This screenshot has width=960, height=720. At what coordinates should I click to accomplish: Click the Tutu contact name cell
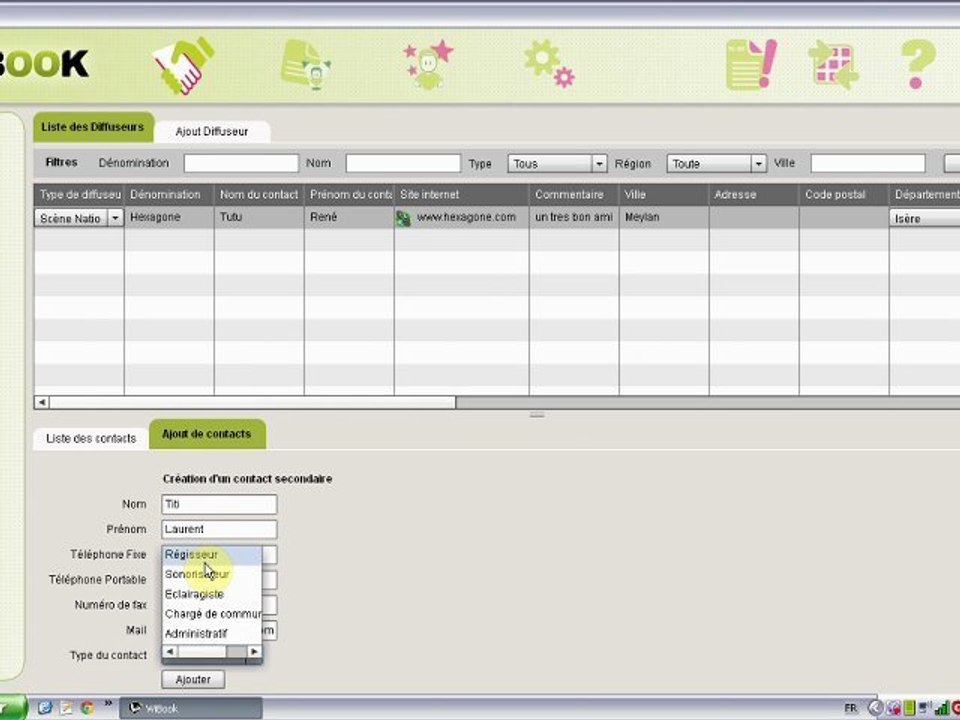259,218
